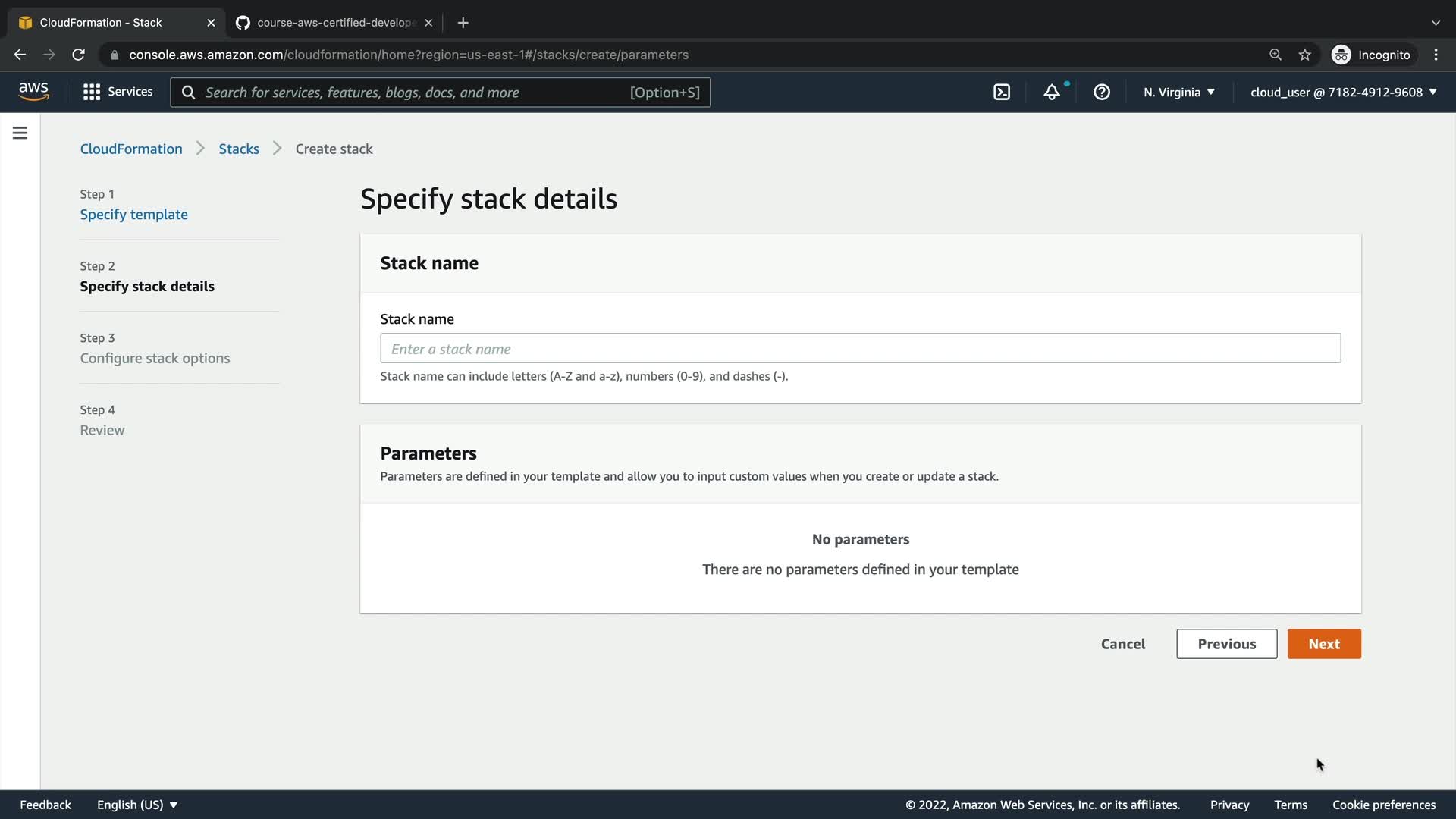Viewport: 1456px width, 819px height.
Task: Cancel the stack creation
Action: point(1123,644)
